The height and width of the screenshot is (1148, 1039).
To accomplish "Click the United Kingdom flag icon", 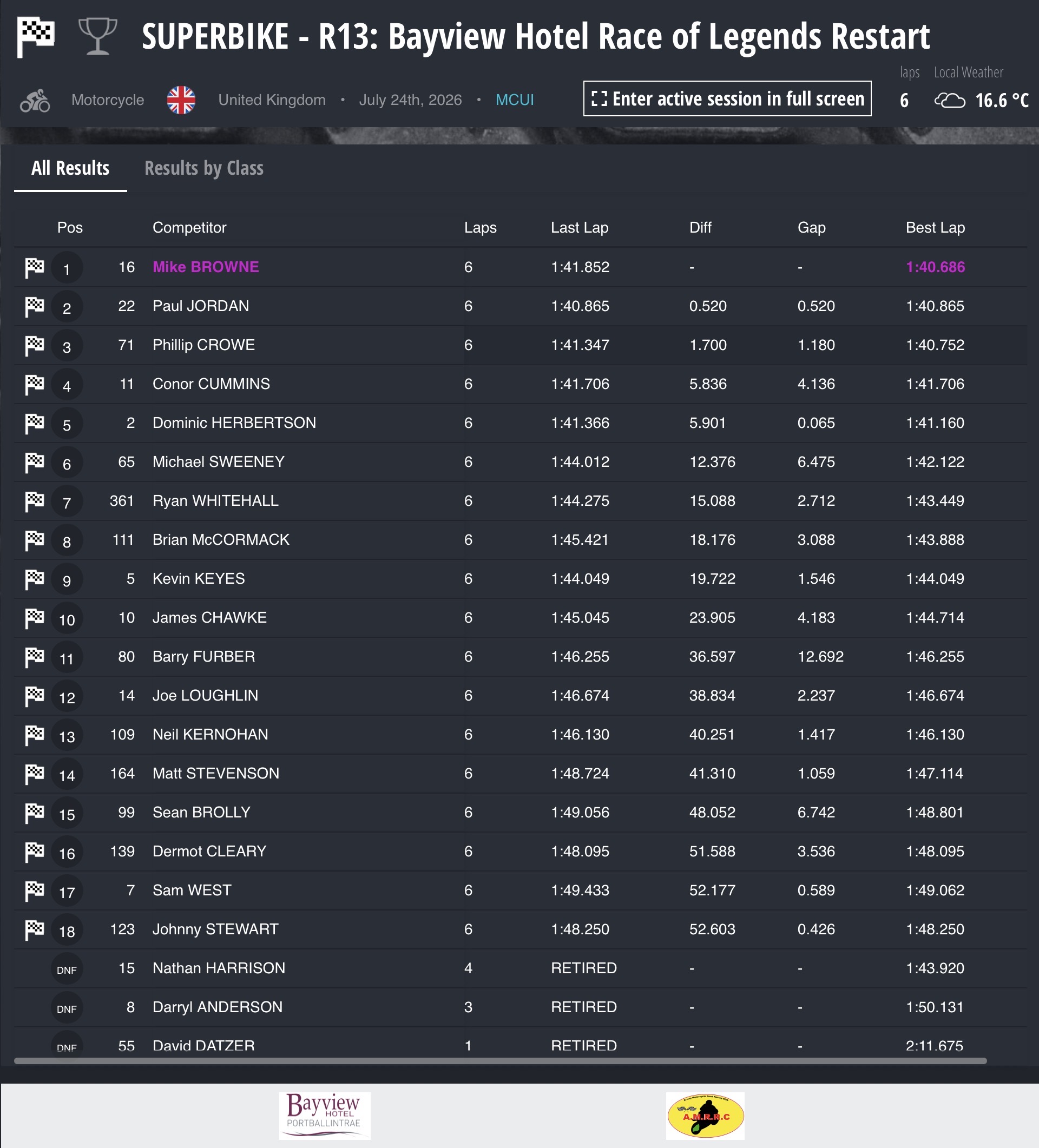I will [x=181, y=100].
